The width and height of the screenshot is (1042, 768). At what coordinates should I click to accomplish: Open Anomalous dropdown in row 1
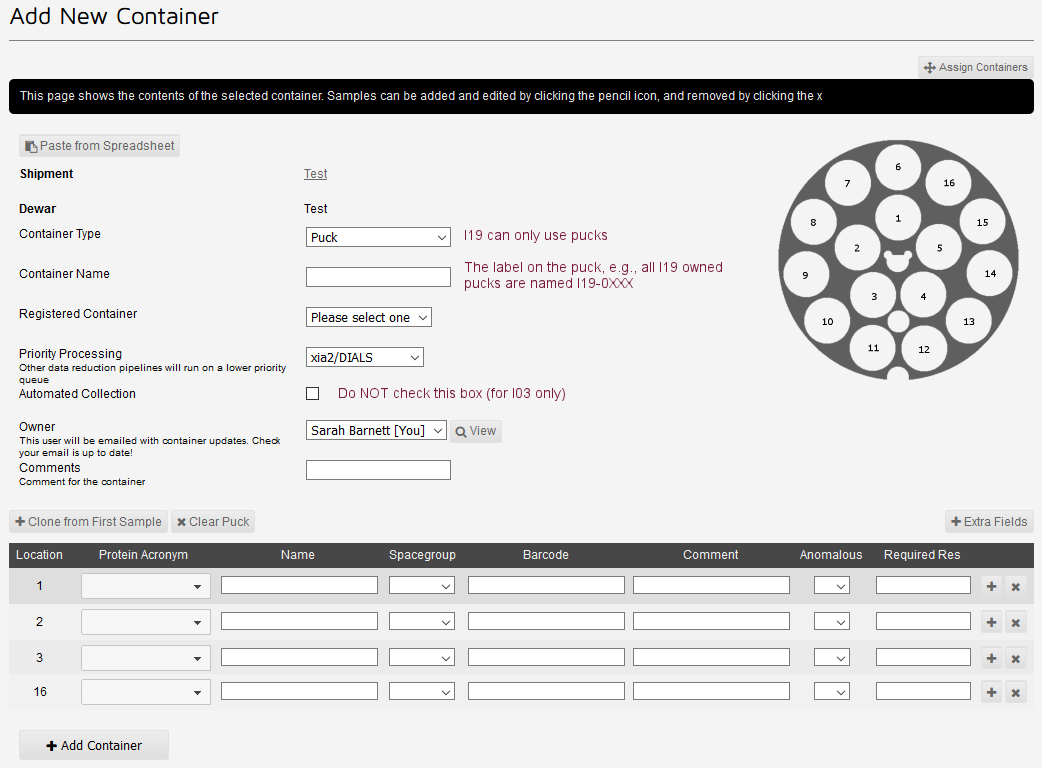pos(832,585)
